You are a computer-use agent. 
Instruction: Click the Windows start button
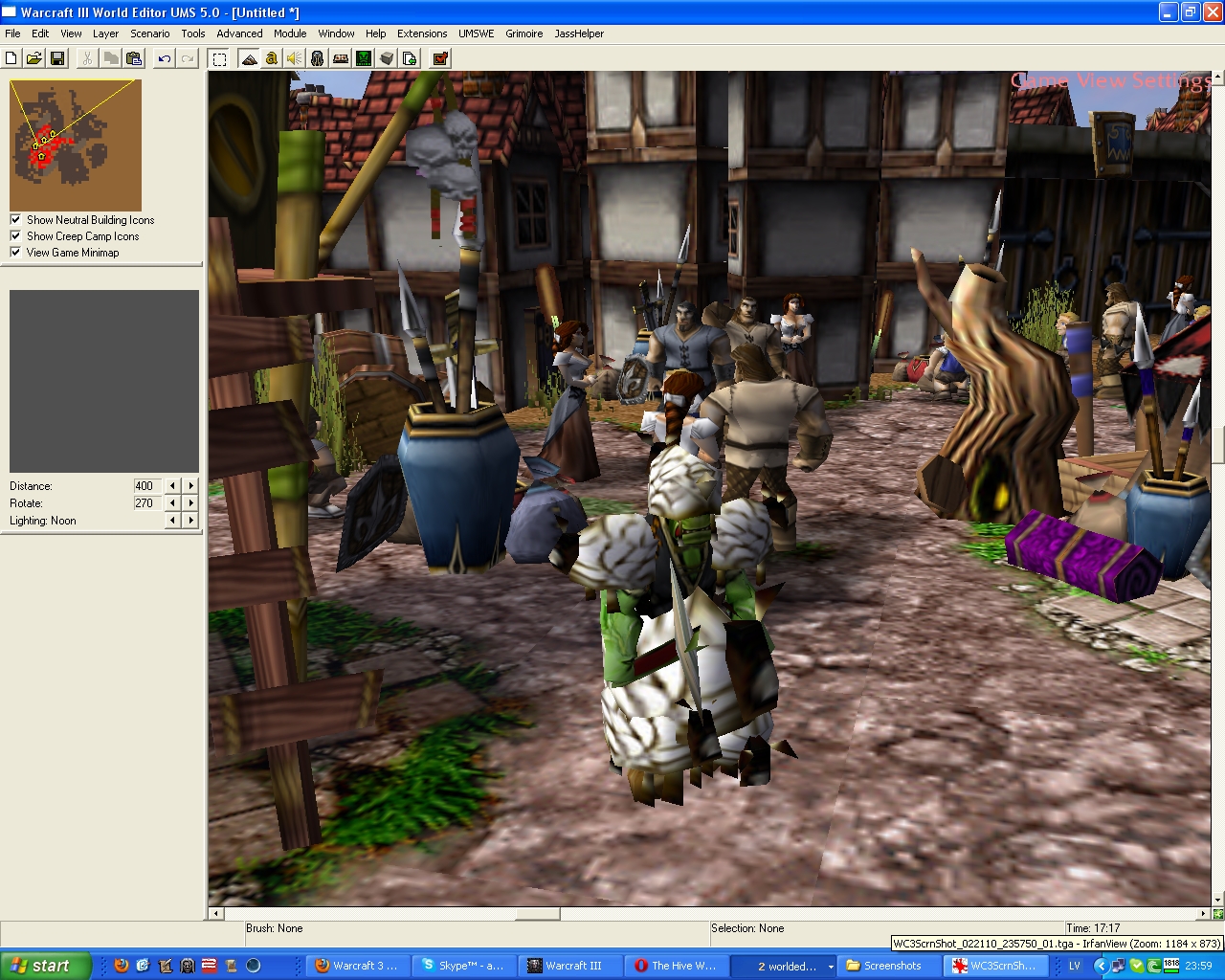(x=46, y=966)
